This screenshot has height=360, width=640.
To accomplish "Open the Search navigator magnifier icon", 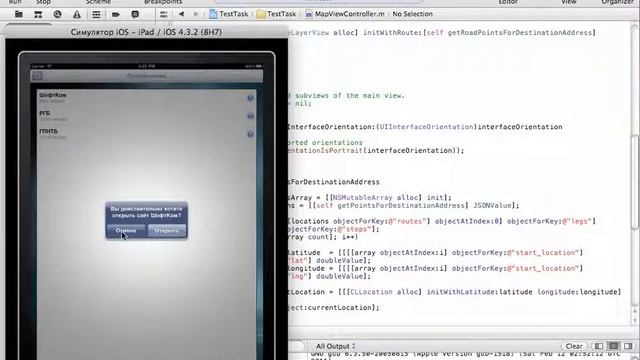I will click(x=57, y=14).
